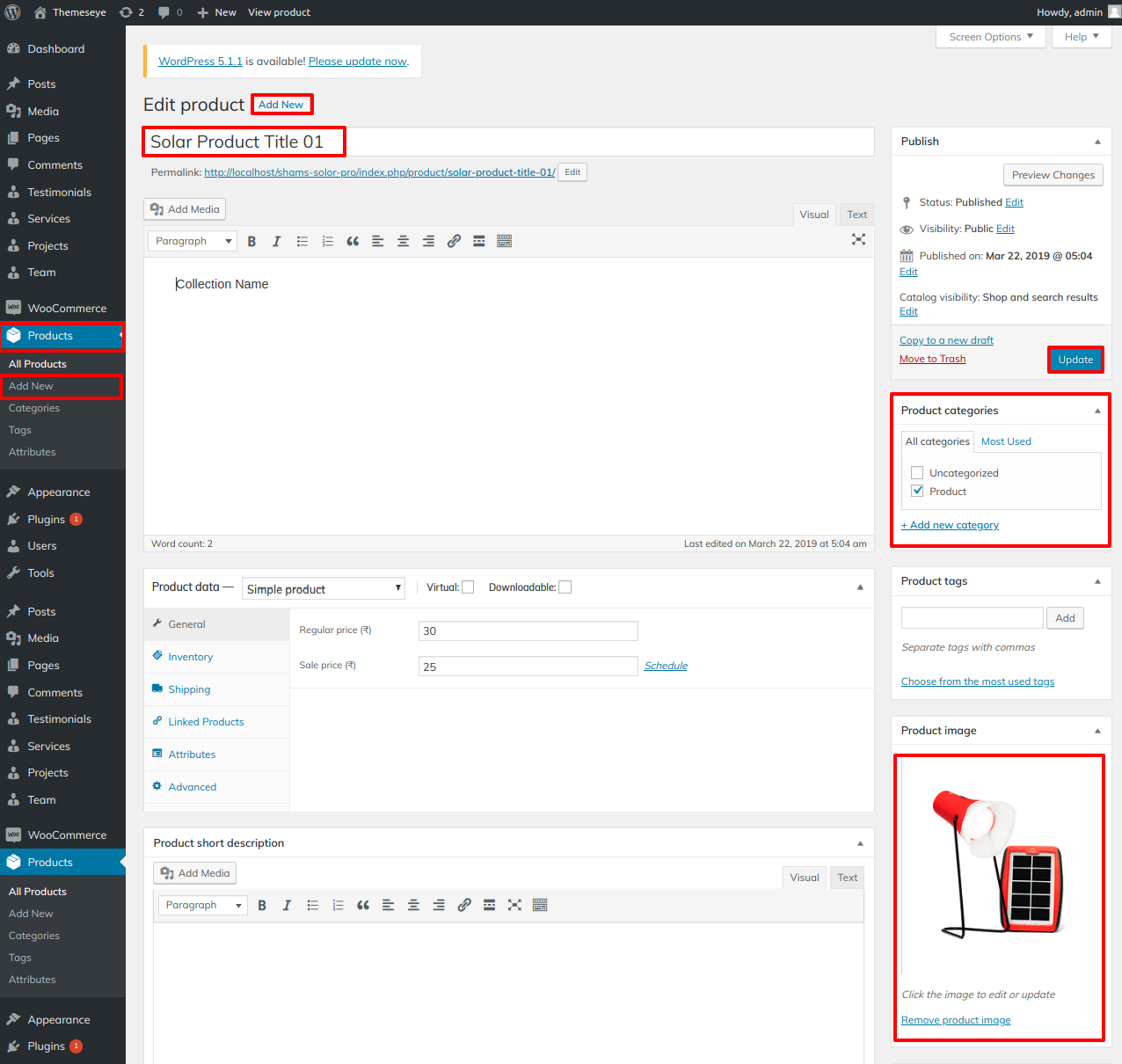
Task: Toggle distraction-free writing mode icon
Action: [858, 239]
